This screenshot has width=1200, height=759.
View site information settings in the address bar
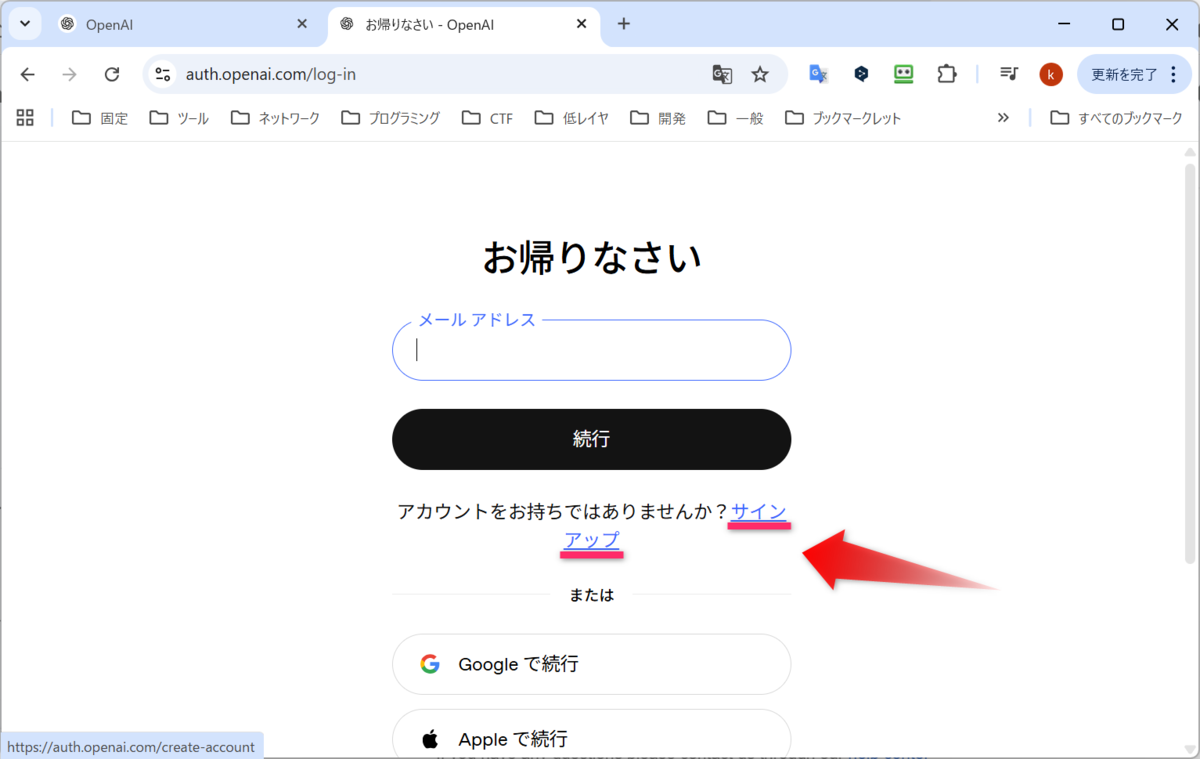[162, 73]
